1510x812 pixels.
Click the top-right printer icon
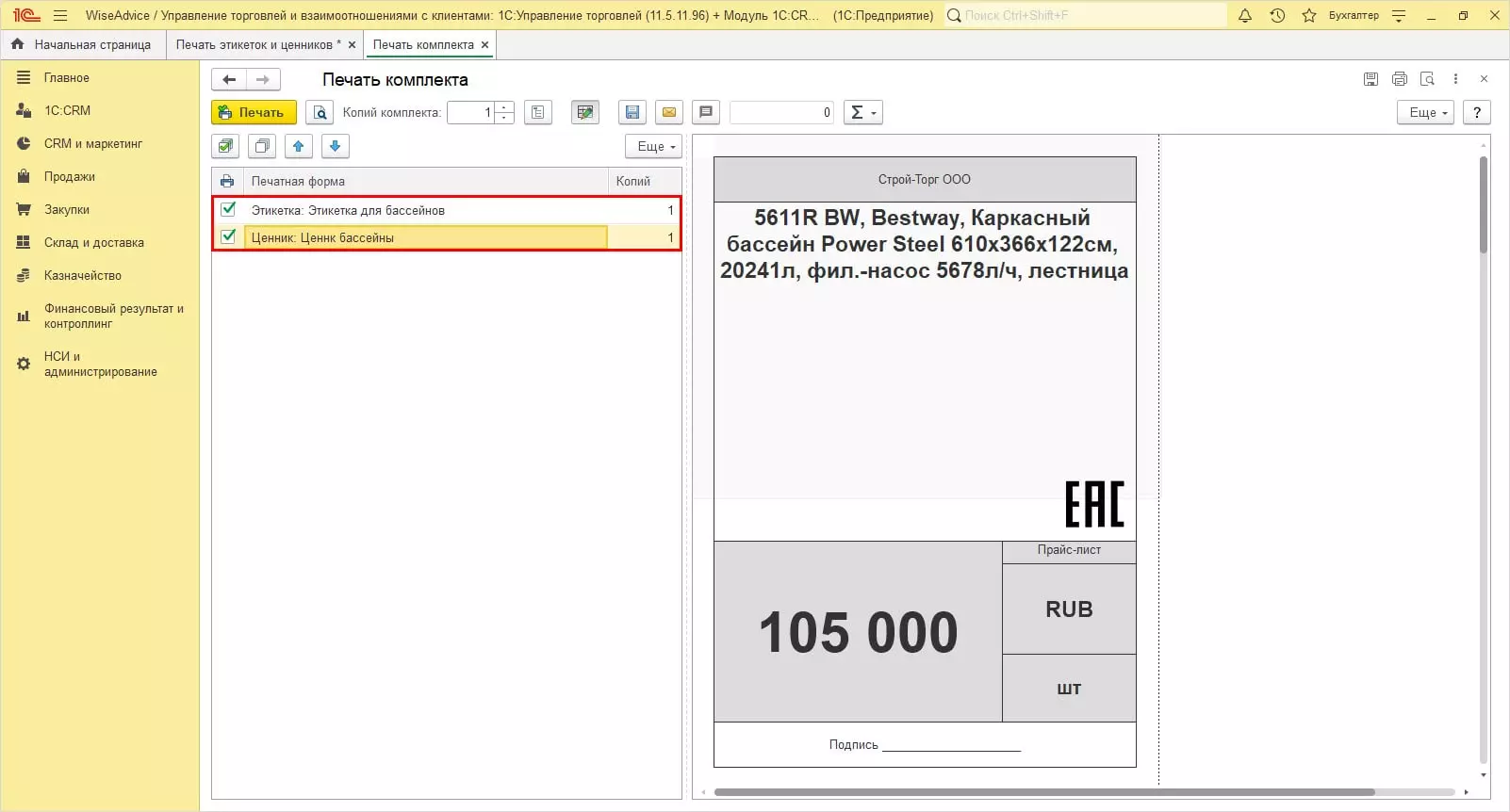click(x=1400, y=79)
